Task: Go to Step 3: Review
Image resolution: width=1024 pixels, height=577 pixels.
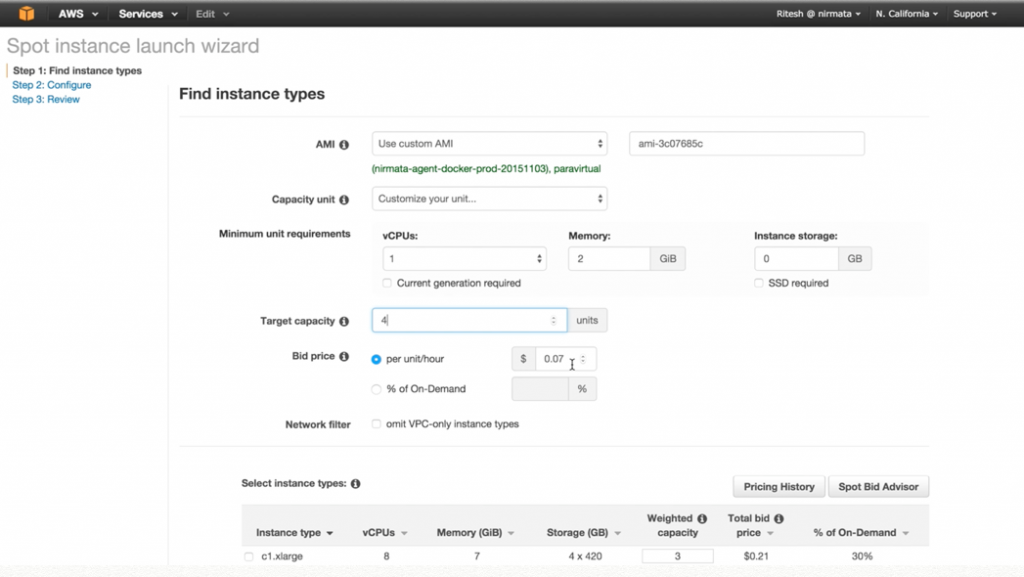Action: pyautogui.click(x=46, y=99)
